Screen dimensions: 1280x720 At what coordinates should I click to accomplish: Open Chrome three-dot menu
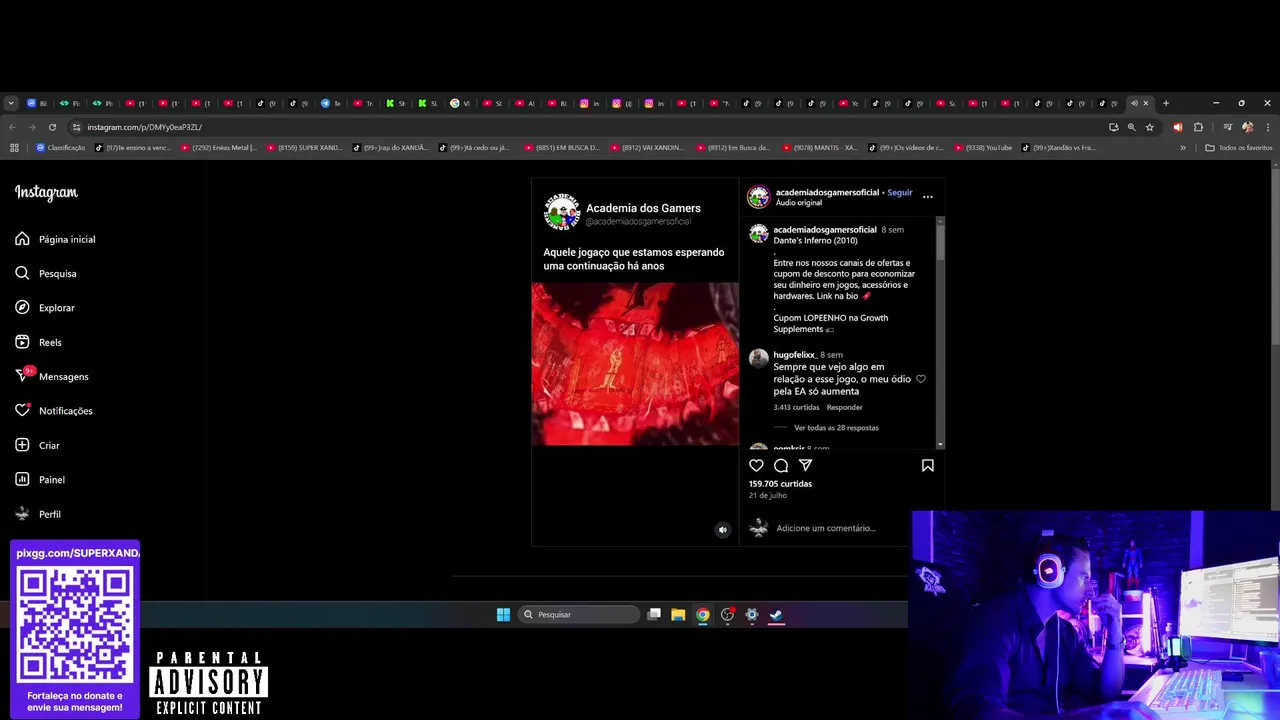click(1267, 127)
